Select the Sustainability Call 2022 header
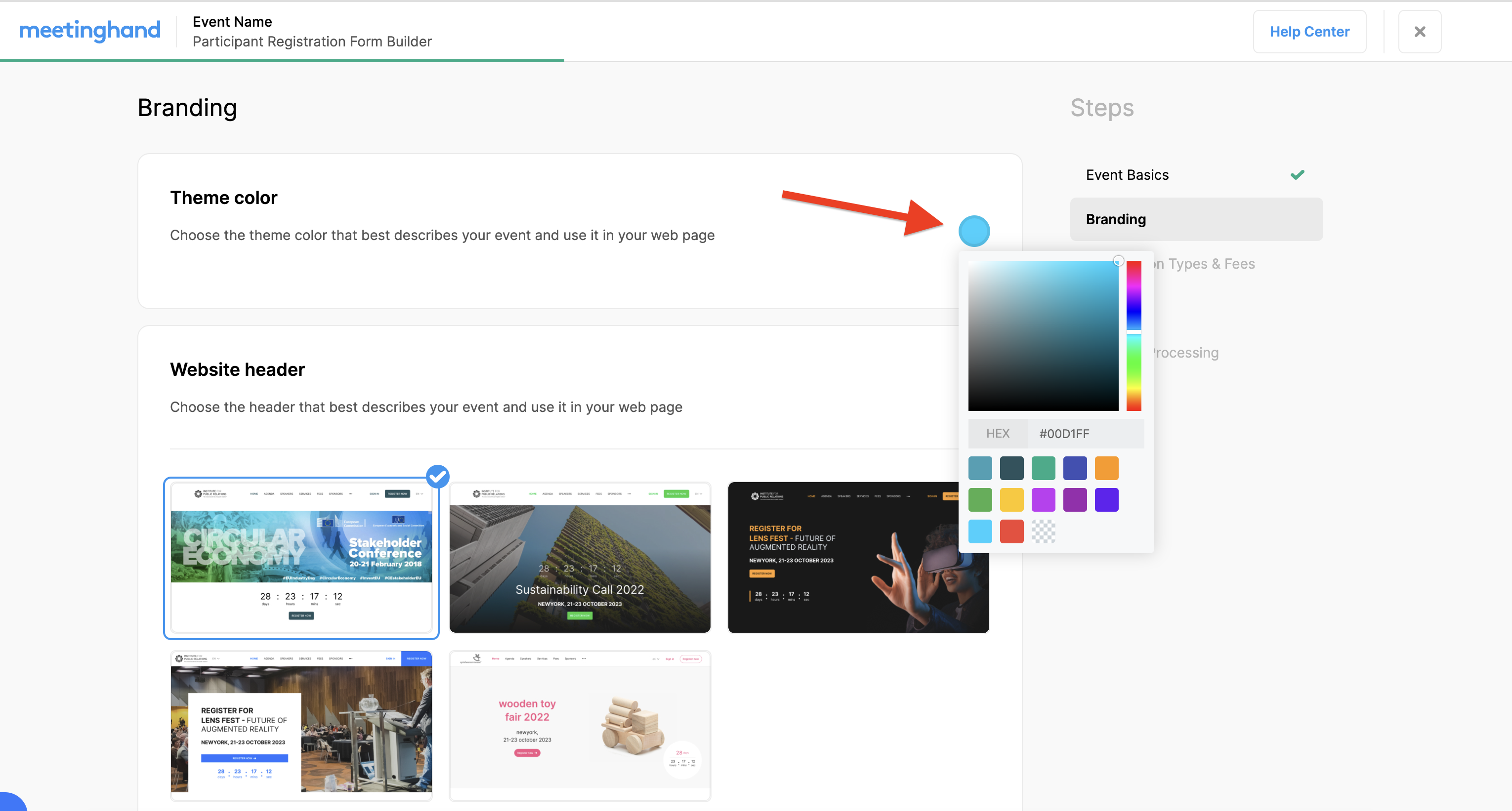This screenshot has height=811, width=1512. (579, 558)
